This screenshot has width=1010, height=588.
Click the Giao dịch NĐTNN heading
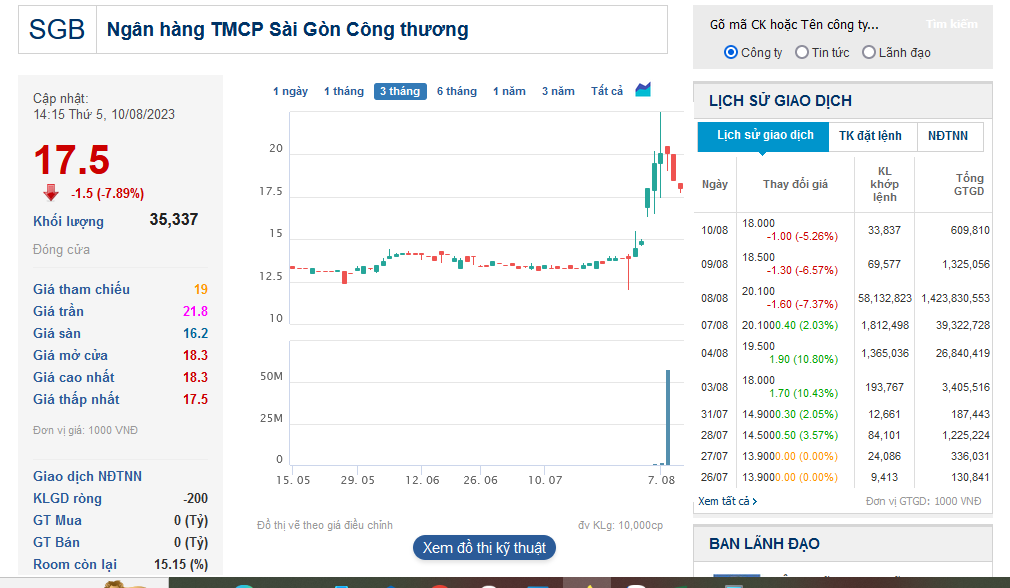[x=88, y=476]
